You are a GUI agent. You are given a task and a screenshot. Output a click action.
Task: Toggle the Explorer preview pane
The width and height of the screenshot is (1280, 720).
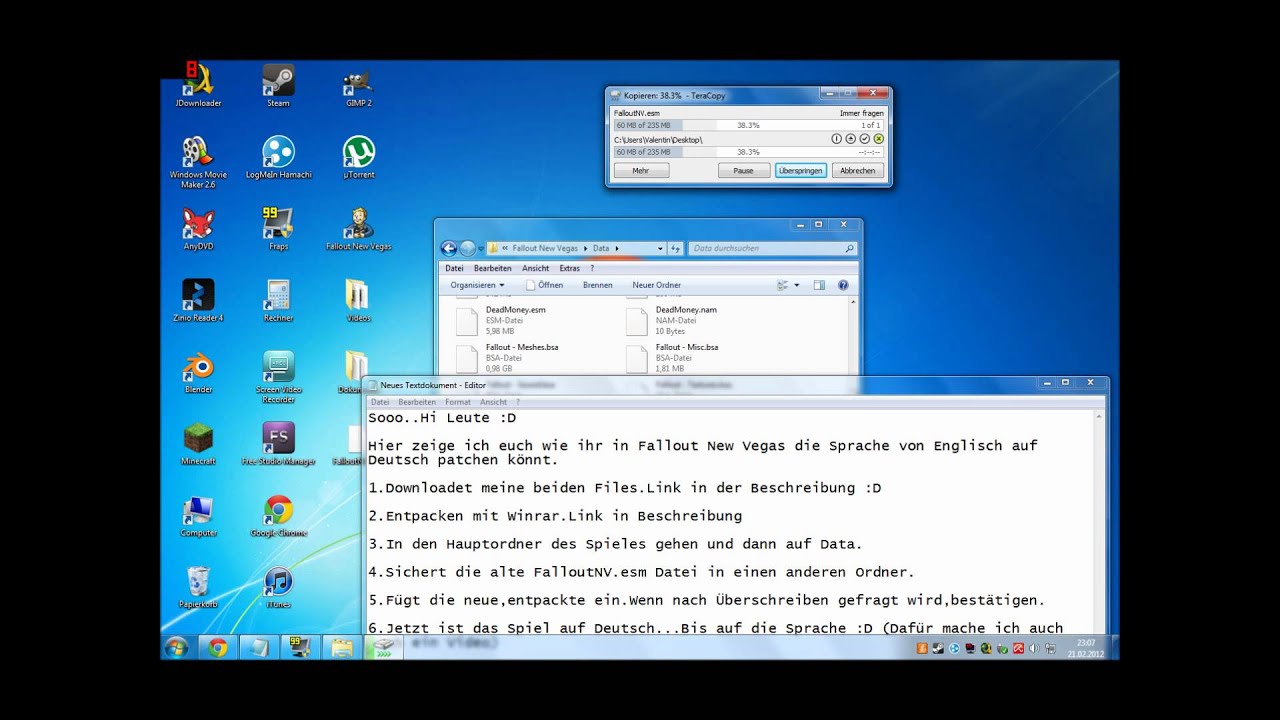pyautogui.click(x=819, y=285)
